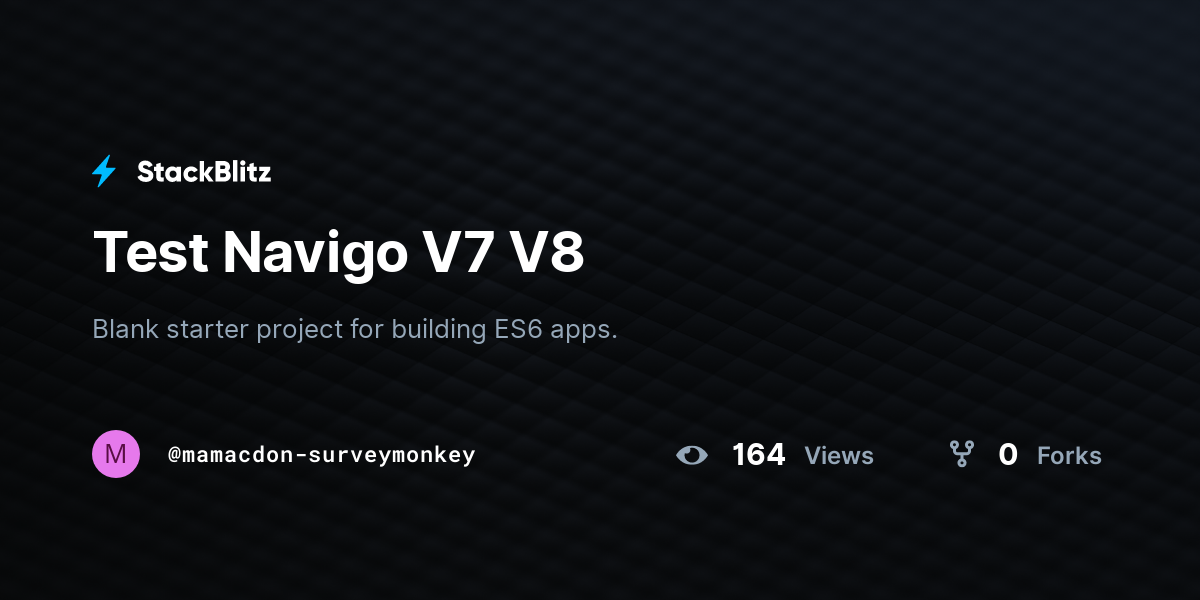Click the blank starter project description
Viewport: 1200px width, 600px height.
tap(355, 329)
